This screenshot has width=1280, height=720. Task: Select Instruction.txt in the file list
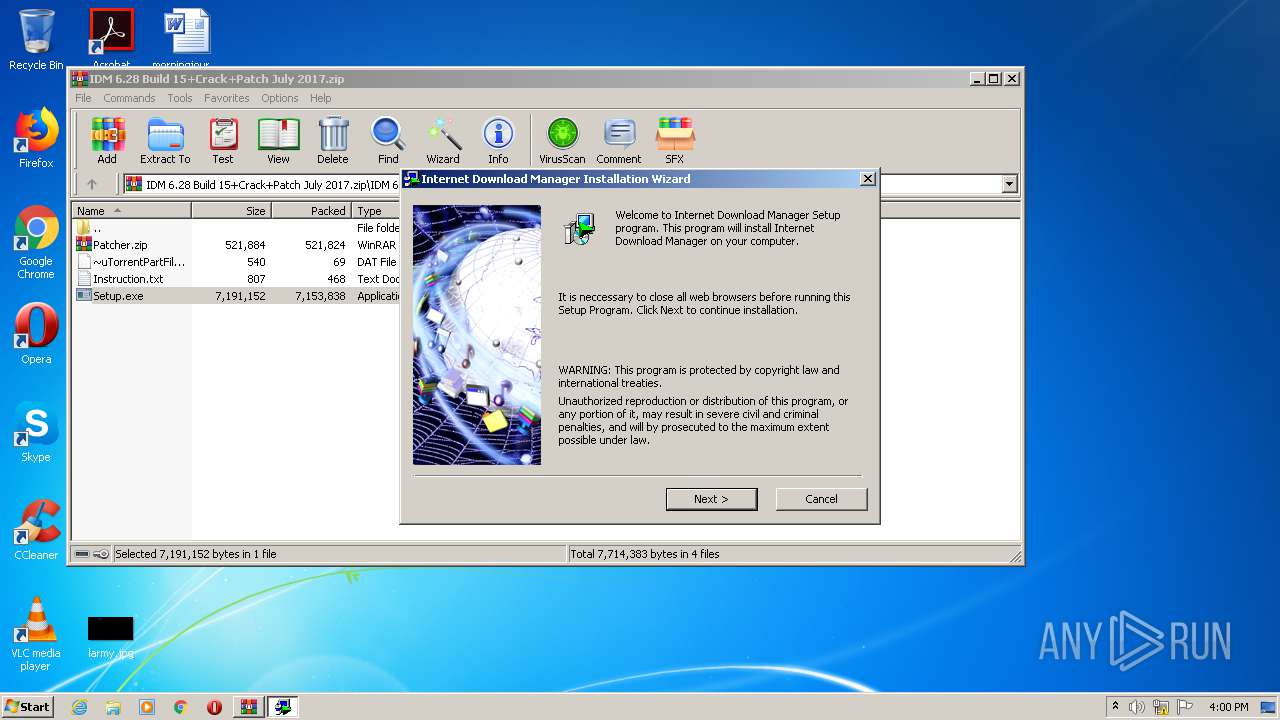point(237,279)
